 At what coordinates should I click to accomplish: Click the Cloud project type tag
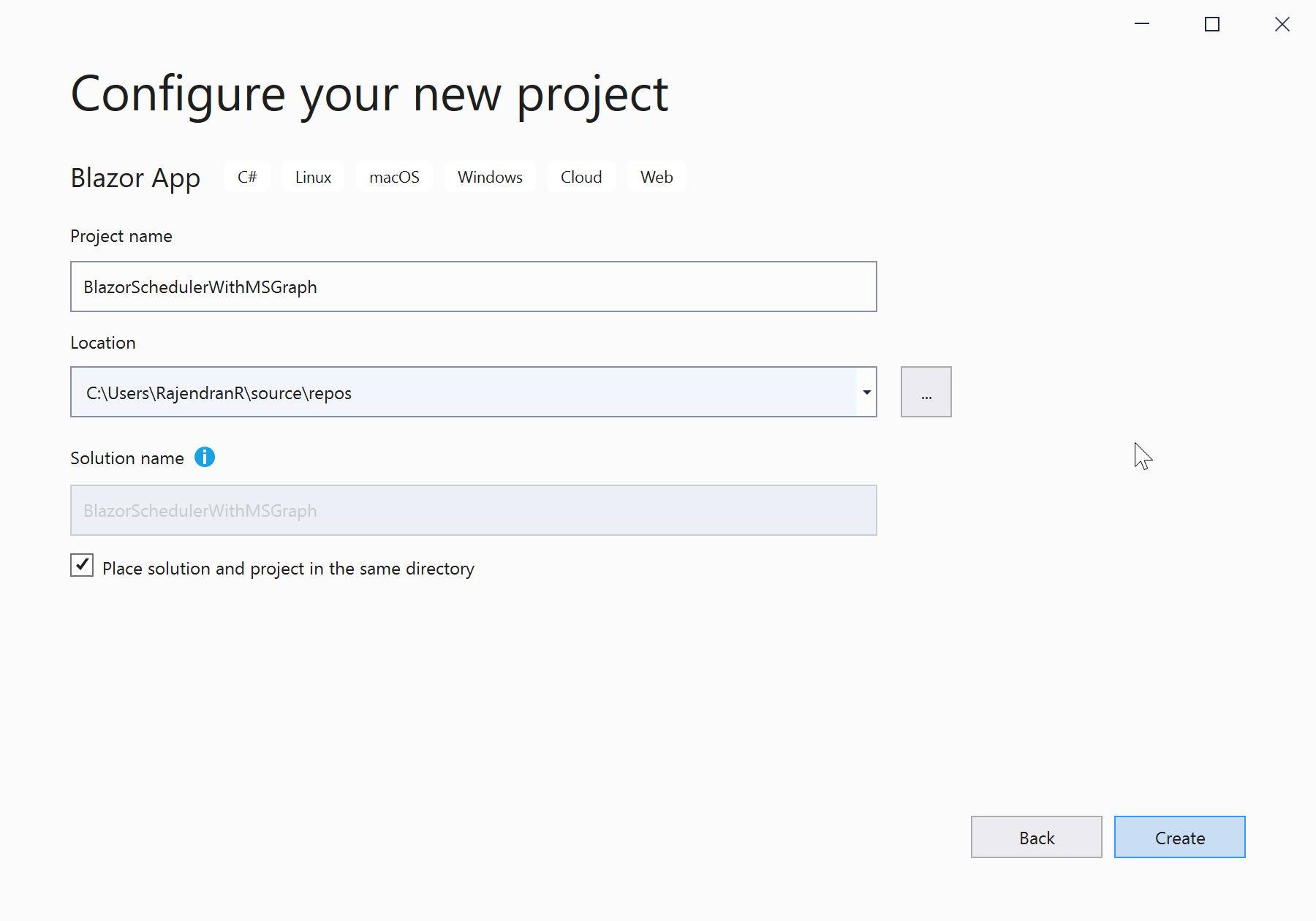tap(581, 177)
